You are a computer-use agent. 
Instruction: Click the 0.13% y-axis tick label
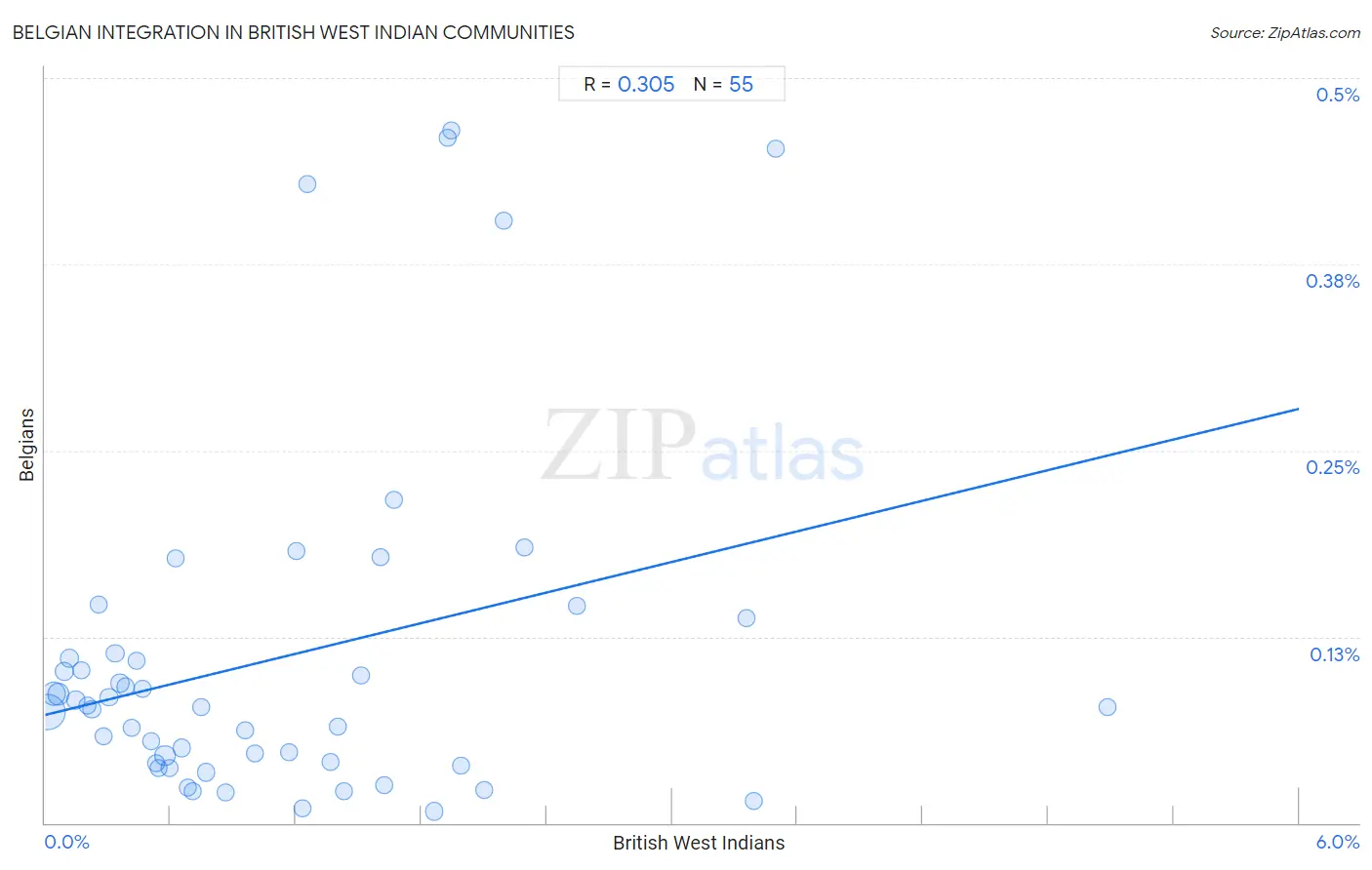coord(1334,654)
